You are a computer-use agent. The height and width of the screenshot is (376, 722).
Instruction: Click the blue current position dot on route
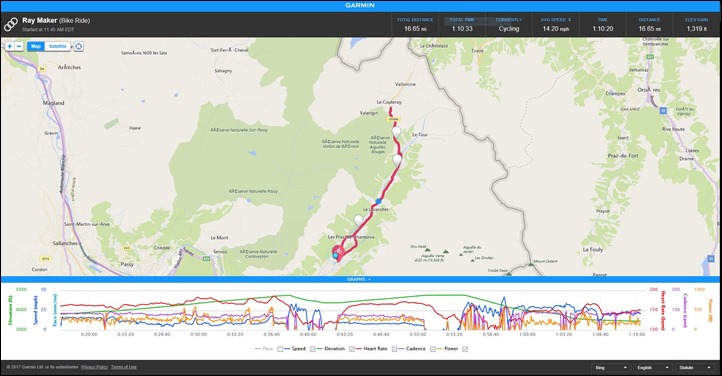(378, 201)
